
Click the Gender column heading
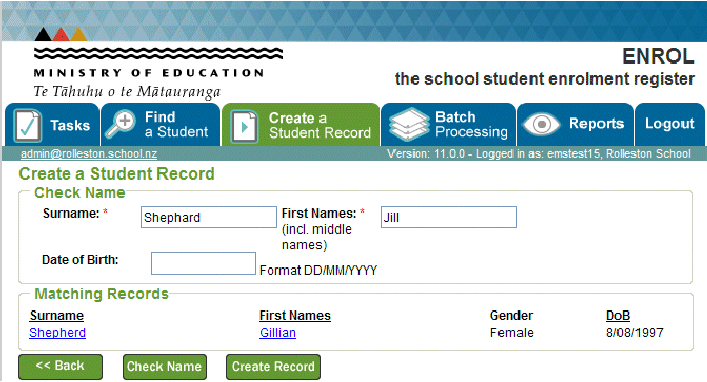coord(511,316)
